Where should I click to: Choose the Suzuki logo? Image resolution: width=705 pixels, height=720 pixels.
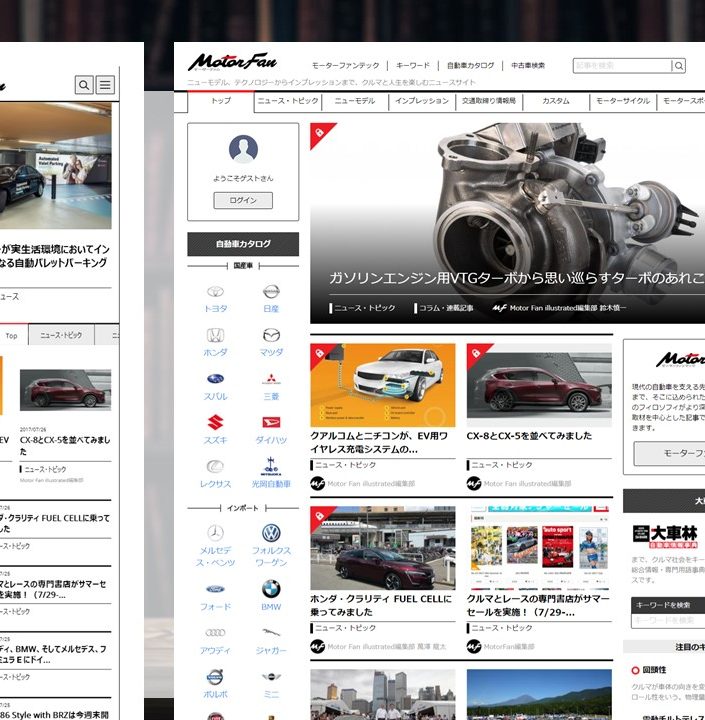point(215,422)
